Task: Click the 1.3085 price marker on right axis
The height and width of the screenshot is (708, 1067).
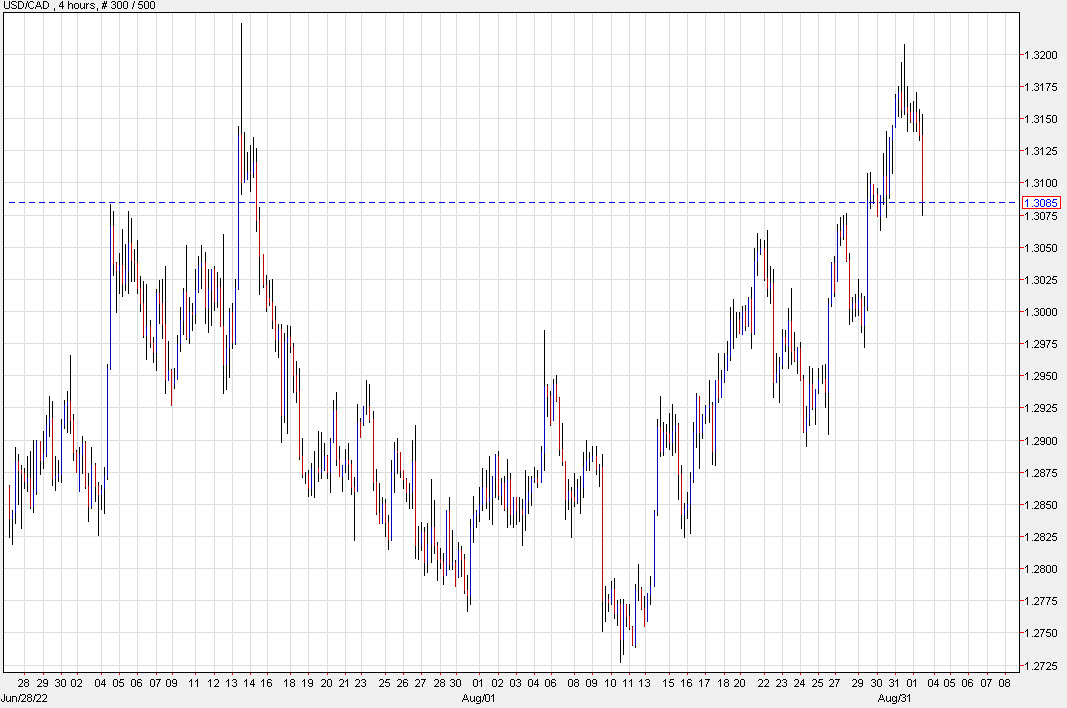Action: [1041, 202]
